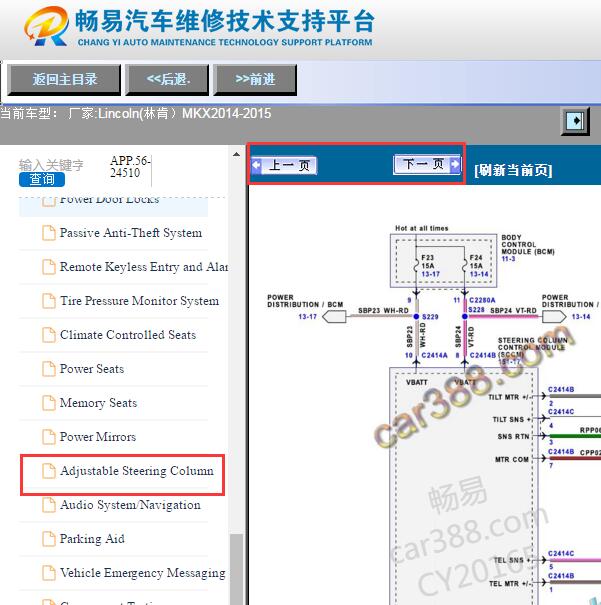Click document icon beside Power Mirrors

[x=49, y=437]
